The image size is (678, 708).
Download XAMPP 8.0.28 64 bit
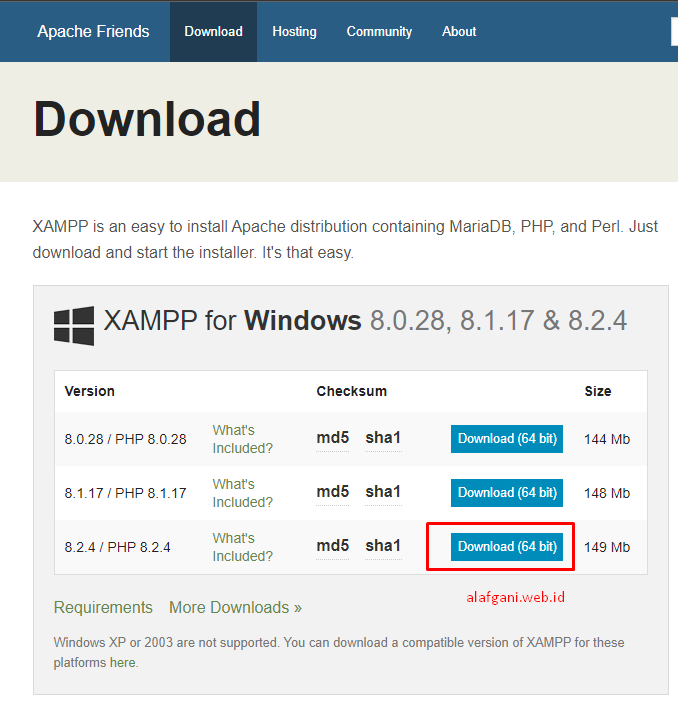[507, 439]
